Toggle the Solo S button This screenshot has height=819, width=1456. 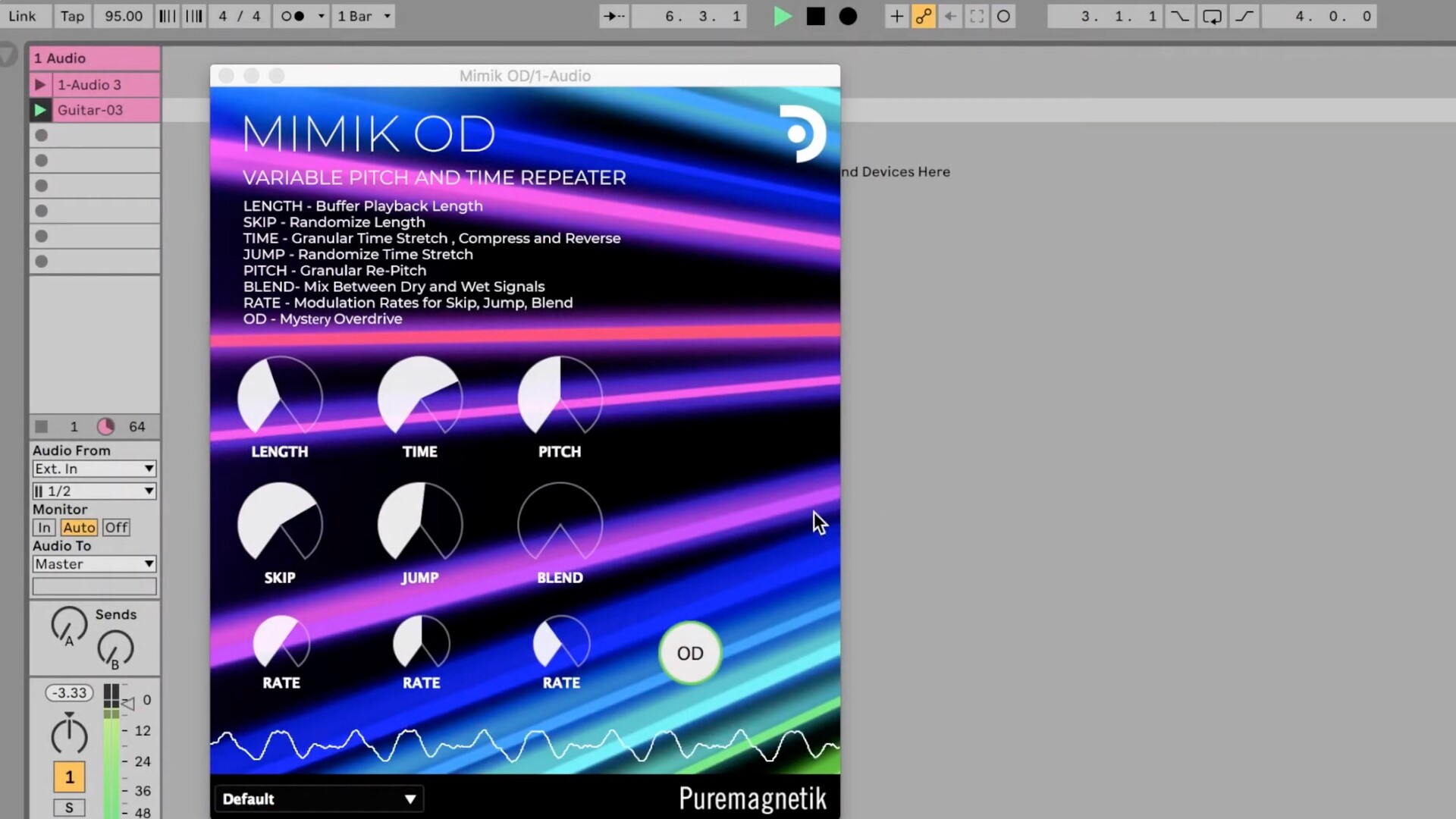(x=69, y=808)
